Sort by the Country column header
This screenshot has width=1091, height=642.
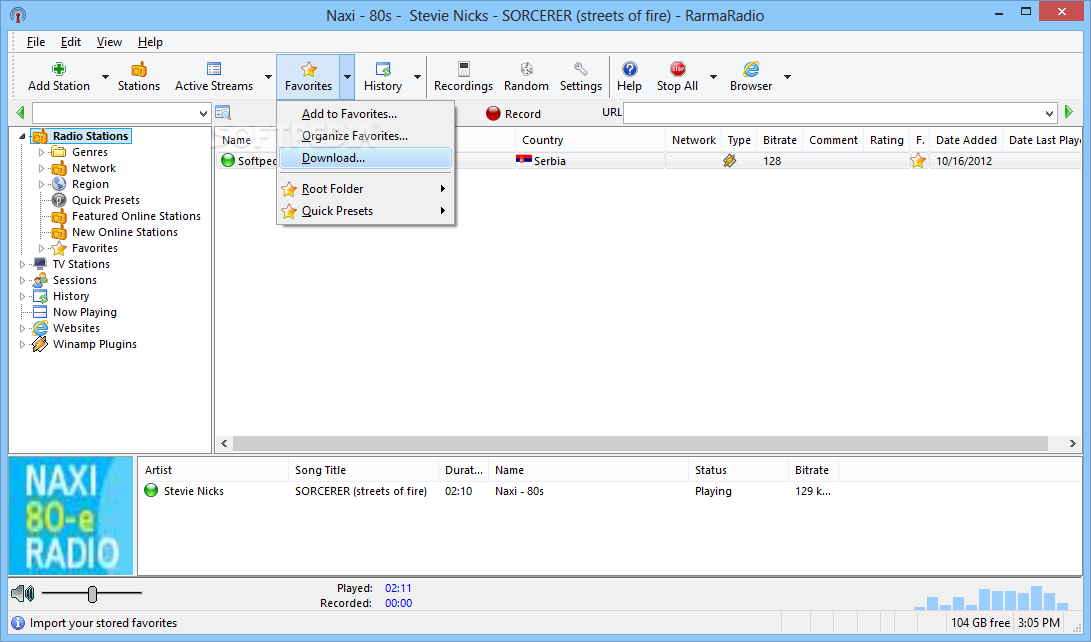tap(590, 140)
